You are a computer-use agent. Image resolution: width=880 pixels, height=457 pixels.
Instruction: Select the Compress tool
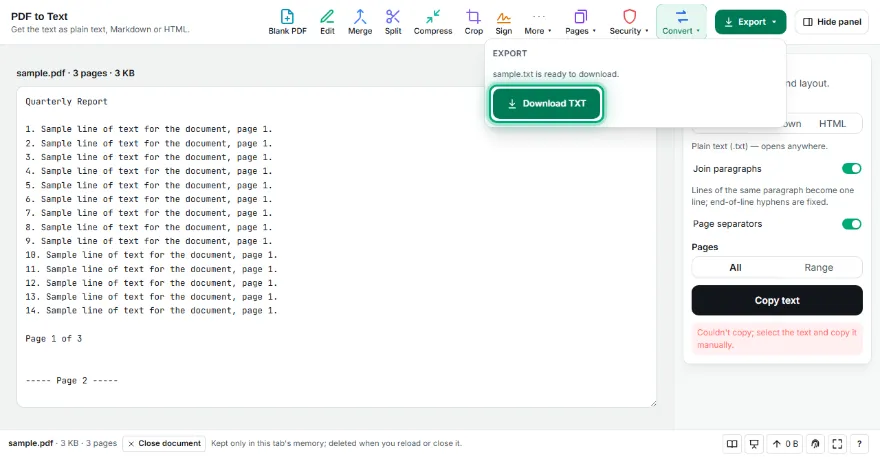tap(433, 22)
